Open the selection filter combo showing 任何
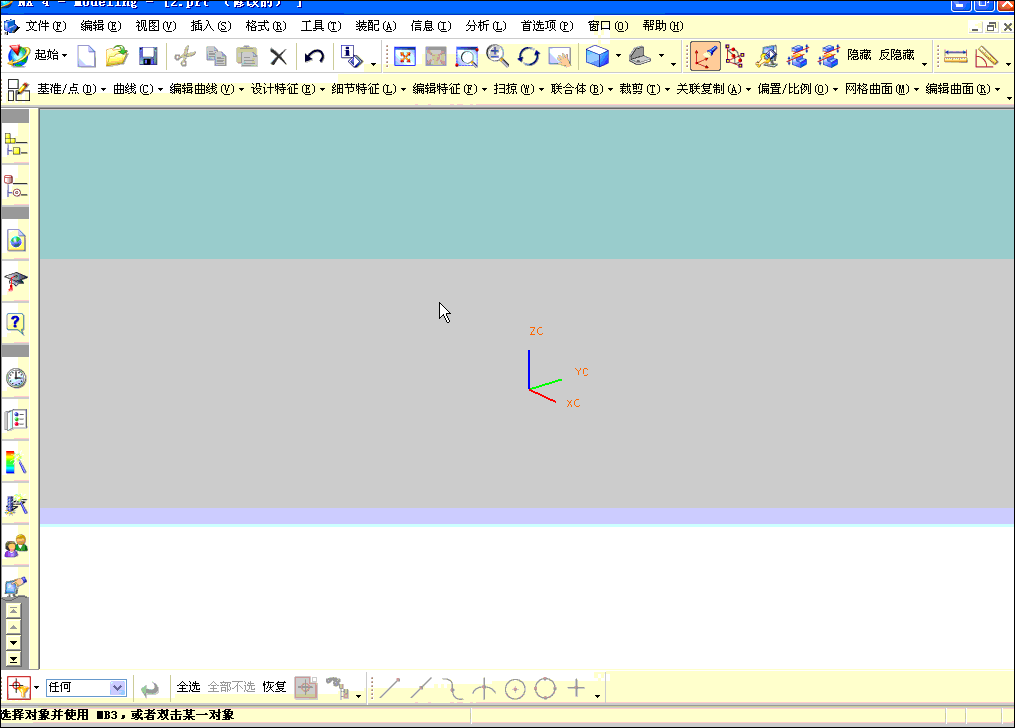 [86, 688]
